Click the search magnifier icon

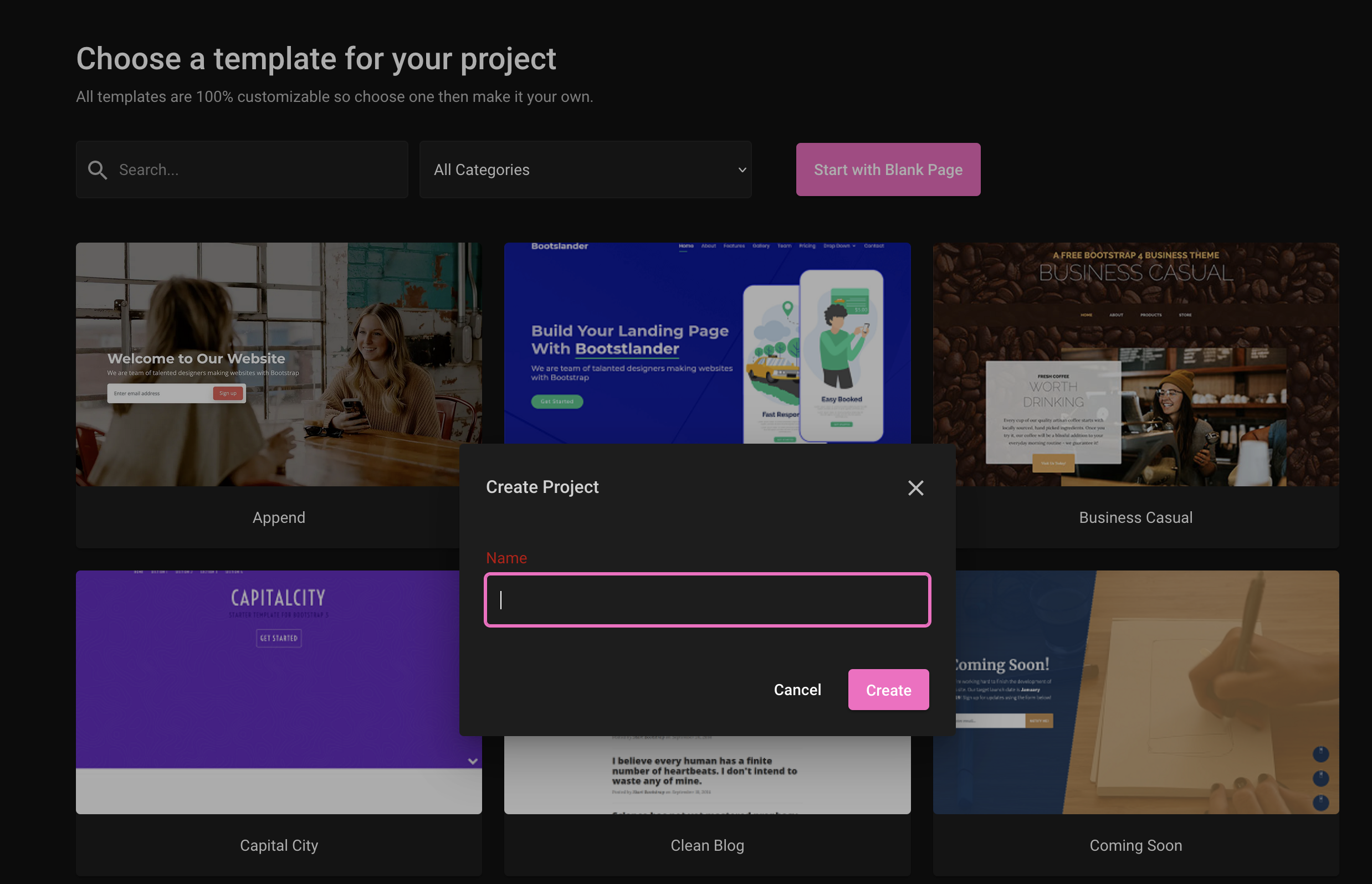[97, 170]
